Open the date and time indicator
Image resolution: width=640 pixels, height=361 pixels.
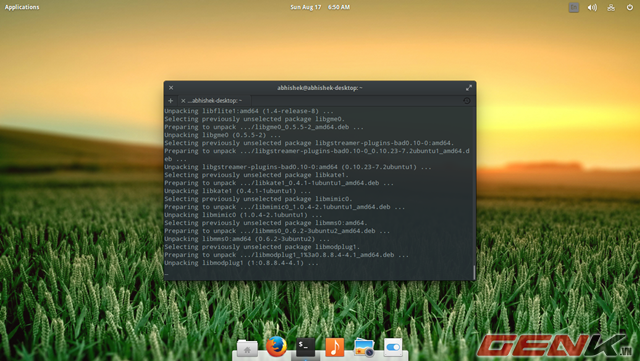(320, 7)
